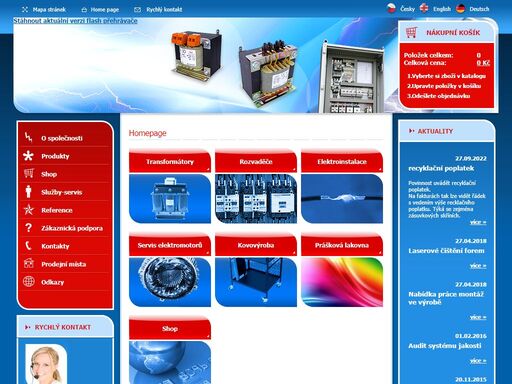This screenshot has height=384, width=512.
Task: Open Nabídka práce montáž ve výrobě headline
Action: point(446,298)
